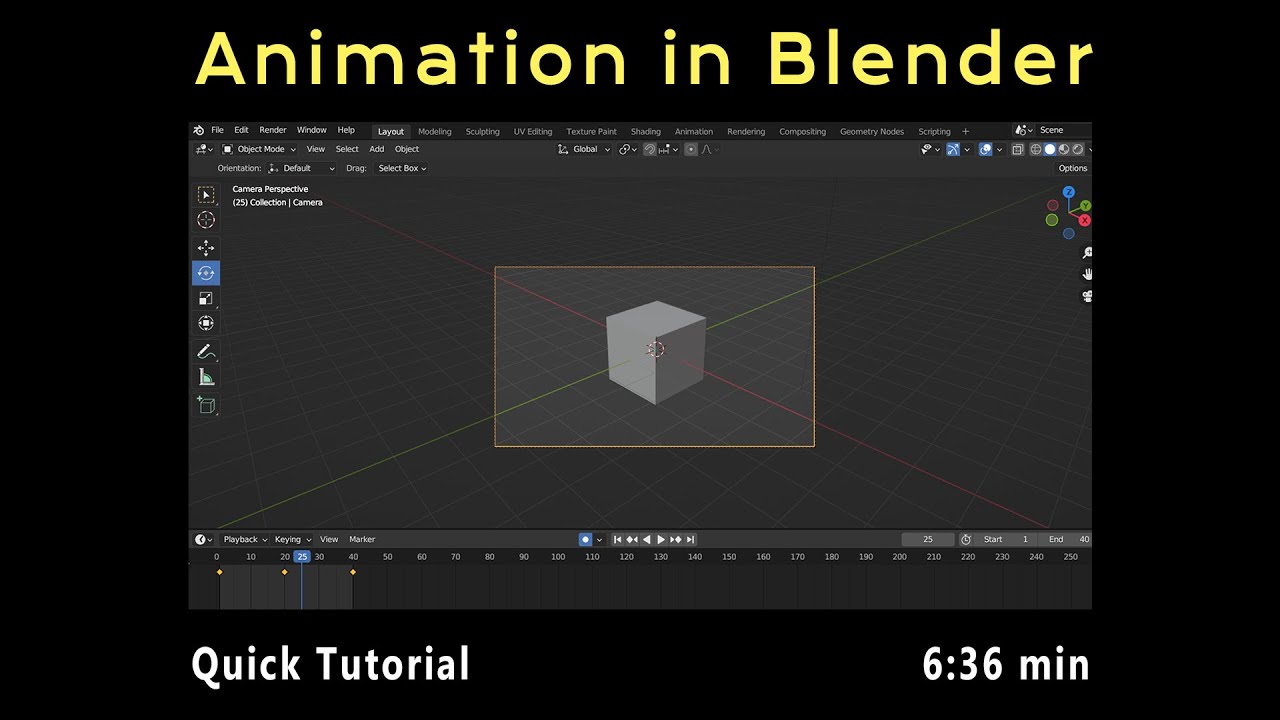Open the Render menu
The width and height of the screenshot is (1280, 720).
click(273, 130)
